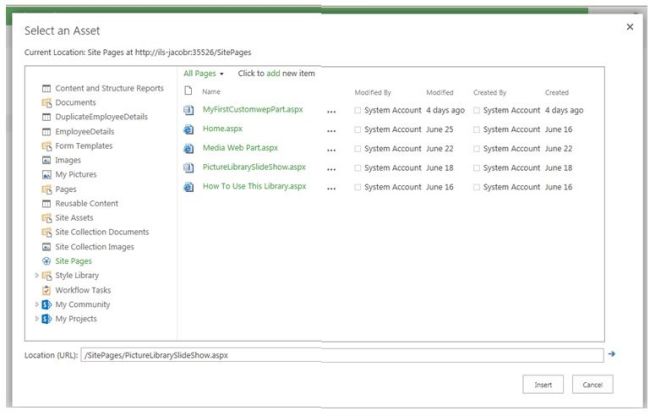Screen dimensions: 650x416
Task: Toggle Created By checkbox in Media Web Part row
Action: pos(476,148)
